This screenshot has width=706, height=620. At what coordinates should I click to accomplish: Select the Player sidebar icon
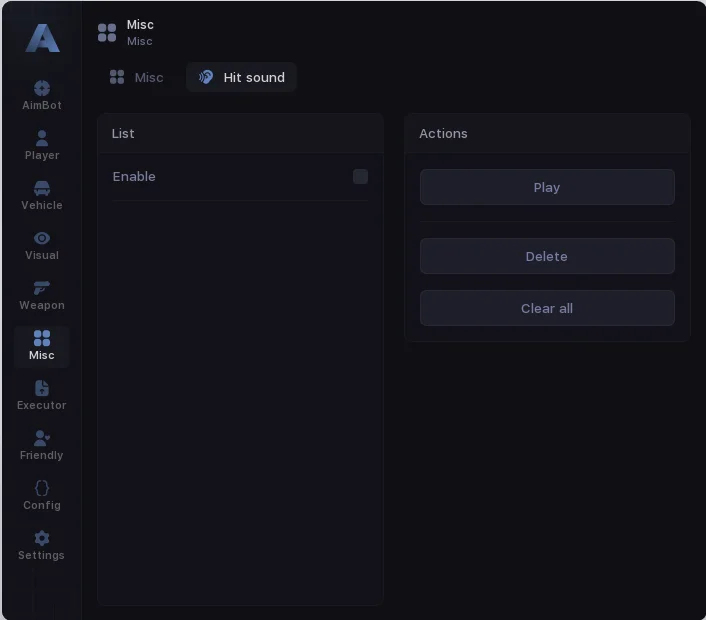click(x=42, y=138)
